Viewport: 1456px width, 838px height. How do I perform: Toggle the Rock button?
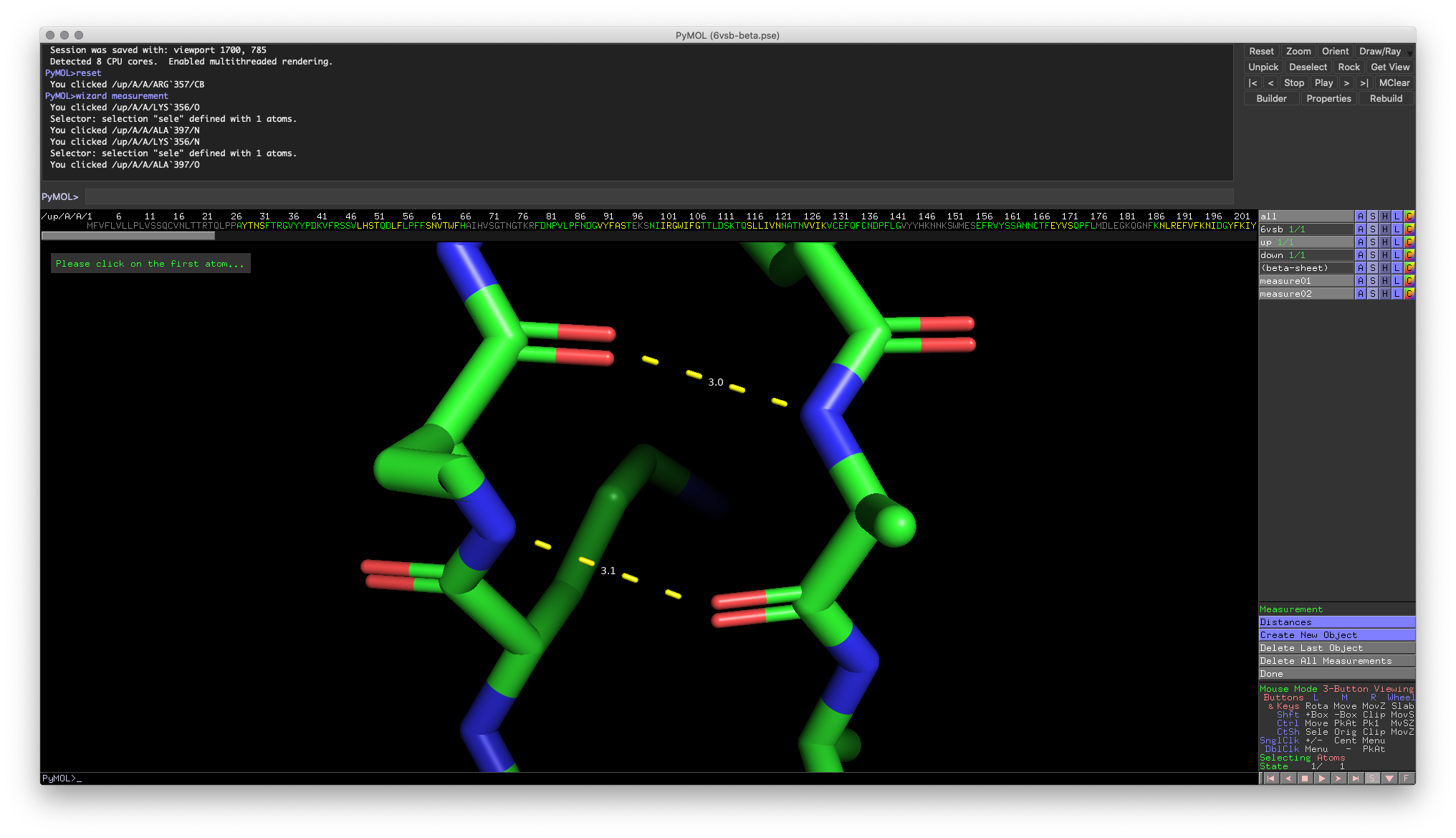(1349, 67)
